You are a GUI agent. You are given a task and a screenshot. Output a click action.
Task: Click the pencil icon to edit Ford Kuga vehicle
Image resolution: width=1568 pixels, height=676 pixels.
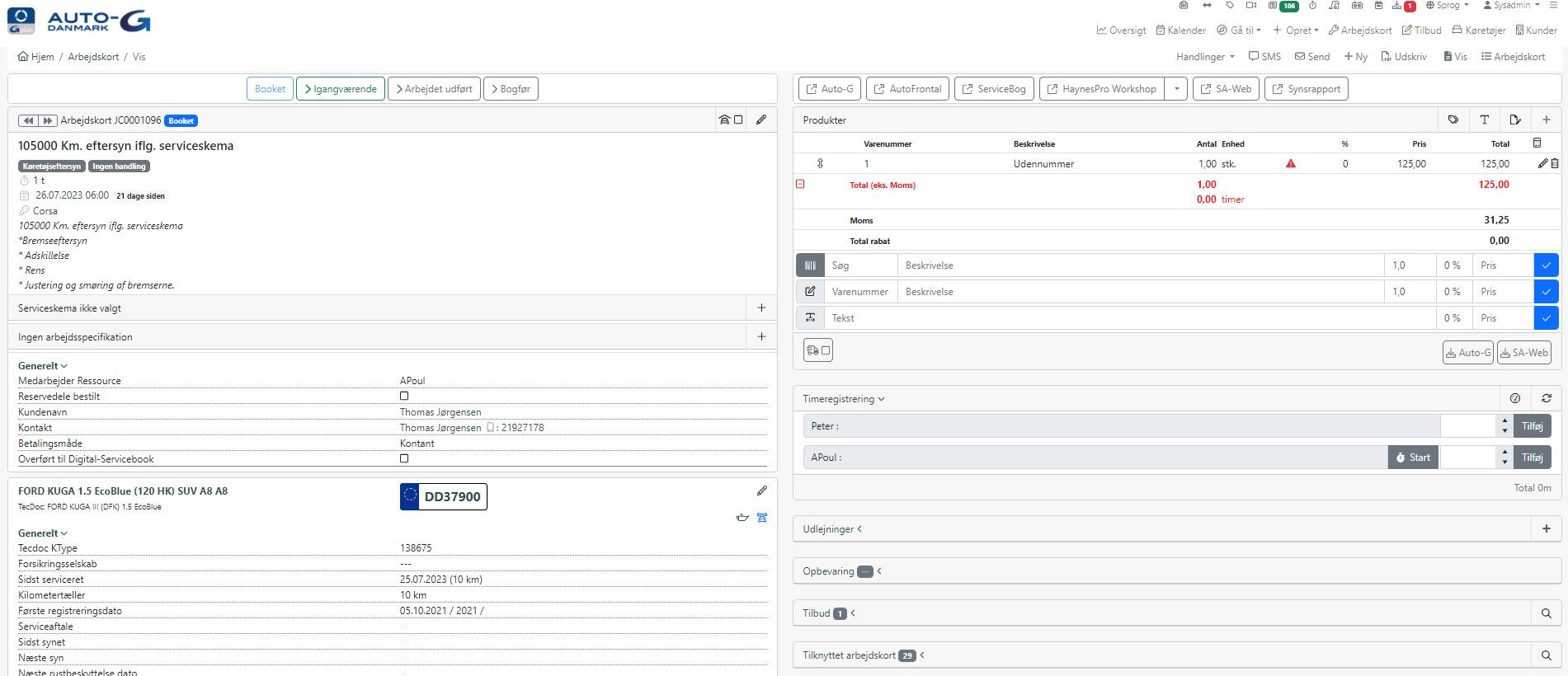(x=761, y=491)
